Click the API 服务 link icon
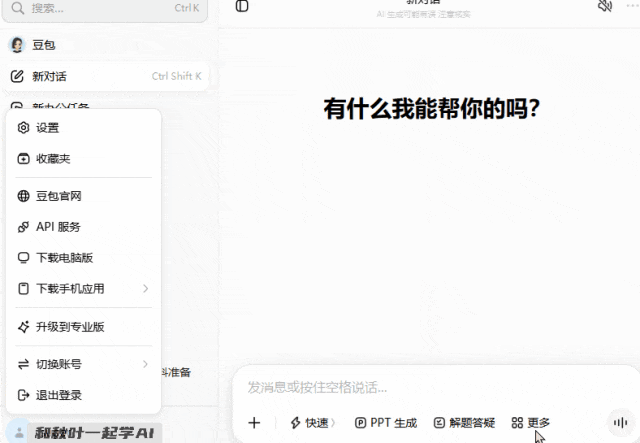This screenshot has width=640, height=443. [24, 227]
